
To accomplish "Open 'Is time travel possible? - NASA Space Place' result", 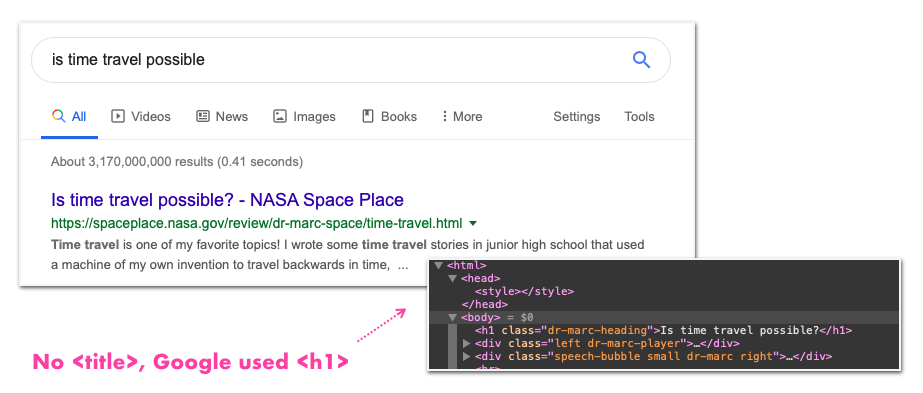I will [x=227, y=200].
